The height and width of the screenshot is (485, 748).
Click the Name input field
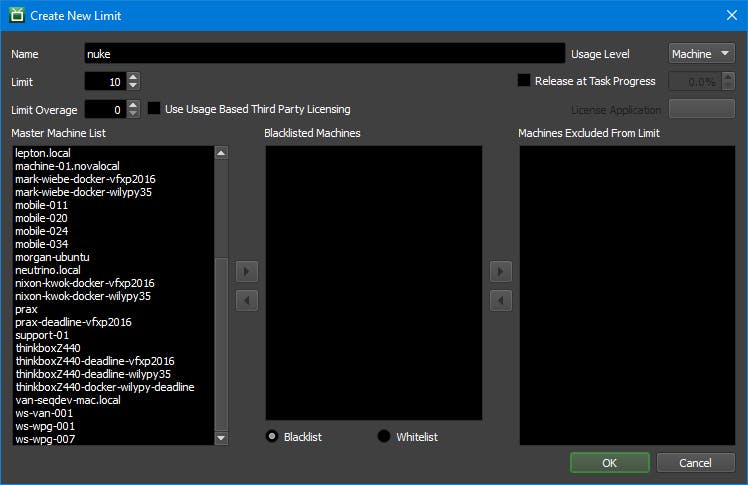[x=325, y=53]
